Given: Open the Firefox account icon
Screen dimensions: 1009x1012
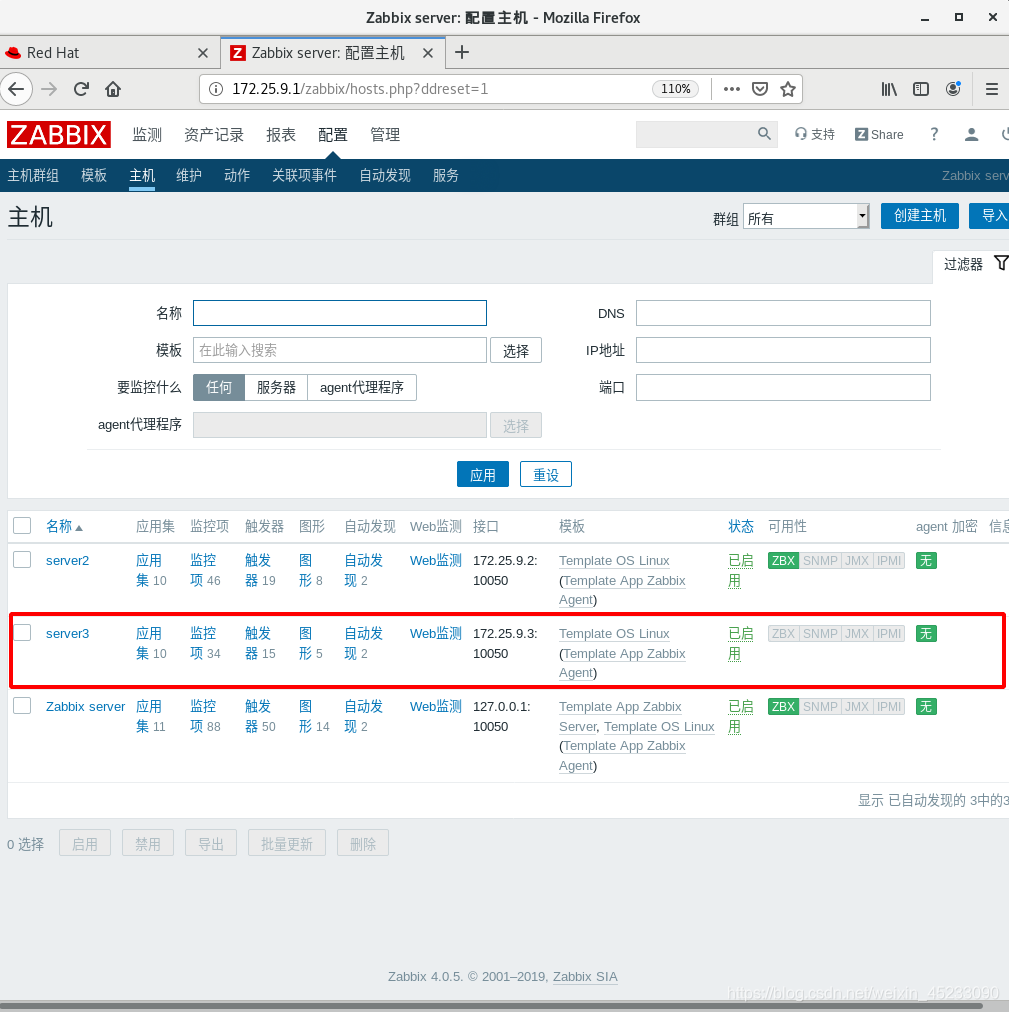Looking at the screenshot, I should click(953, 89).
